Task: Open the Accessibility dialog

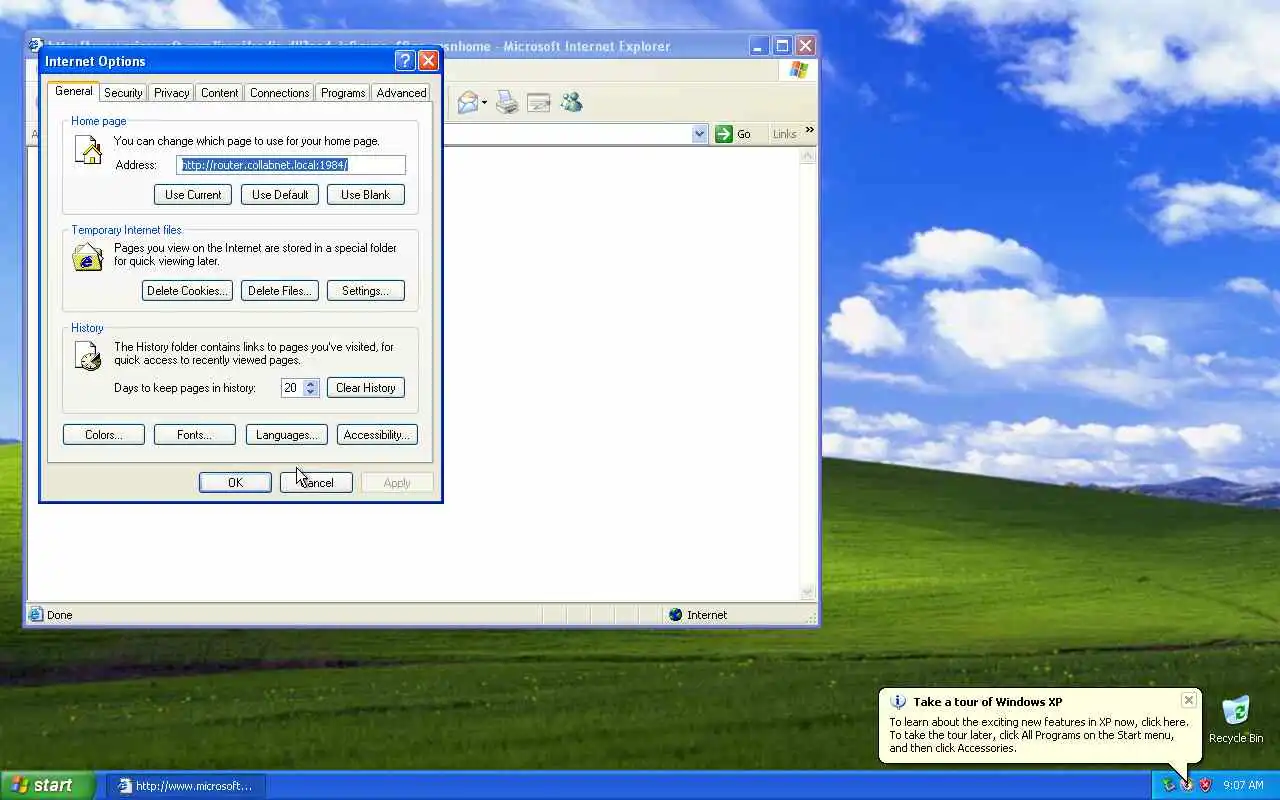Action: click(377, 435)
